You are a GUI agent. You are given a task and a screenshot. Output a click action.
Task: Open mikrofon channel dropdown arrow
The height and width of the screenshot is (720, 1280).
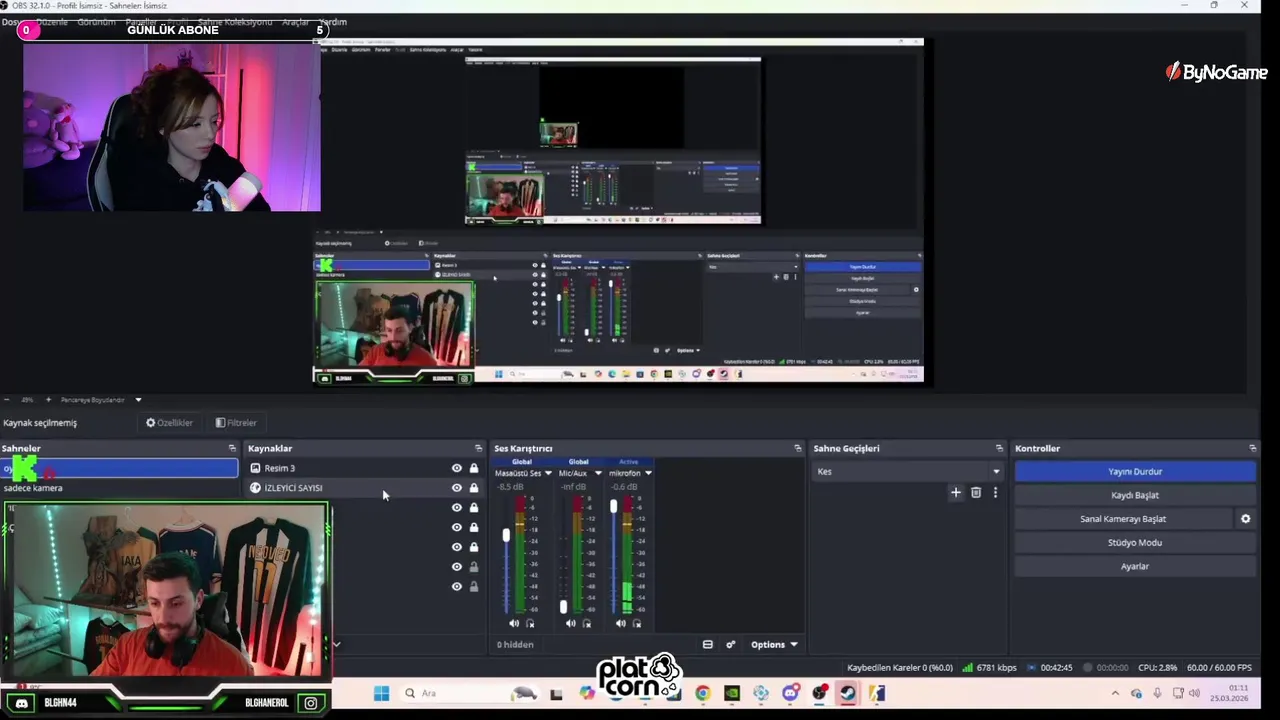(x=648, y=473)
